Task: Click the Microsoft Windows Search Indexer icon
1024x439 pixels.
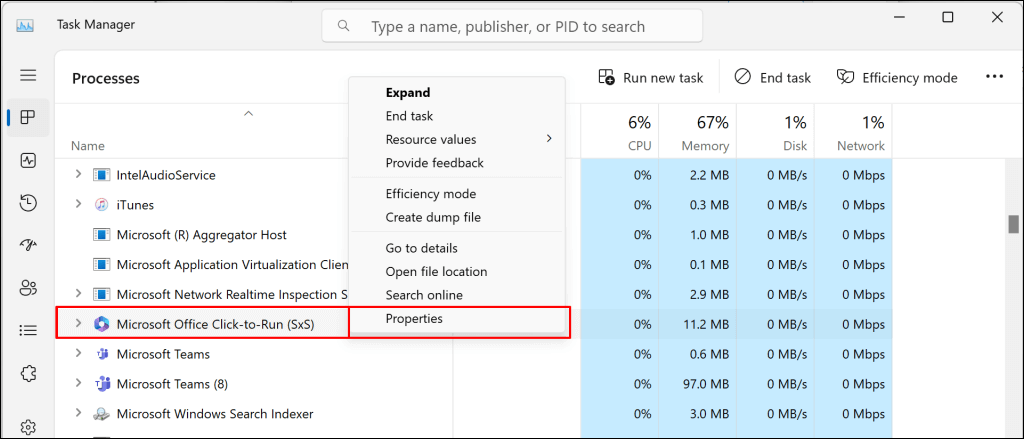Action: pyautogui.click(x=101, y=414)
